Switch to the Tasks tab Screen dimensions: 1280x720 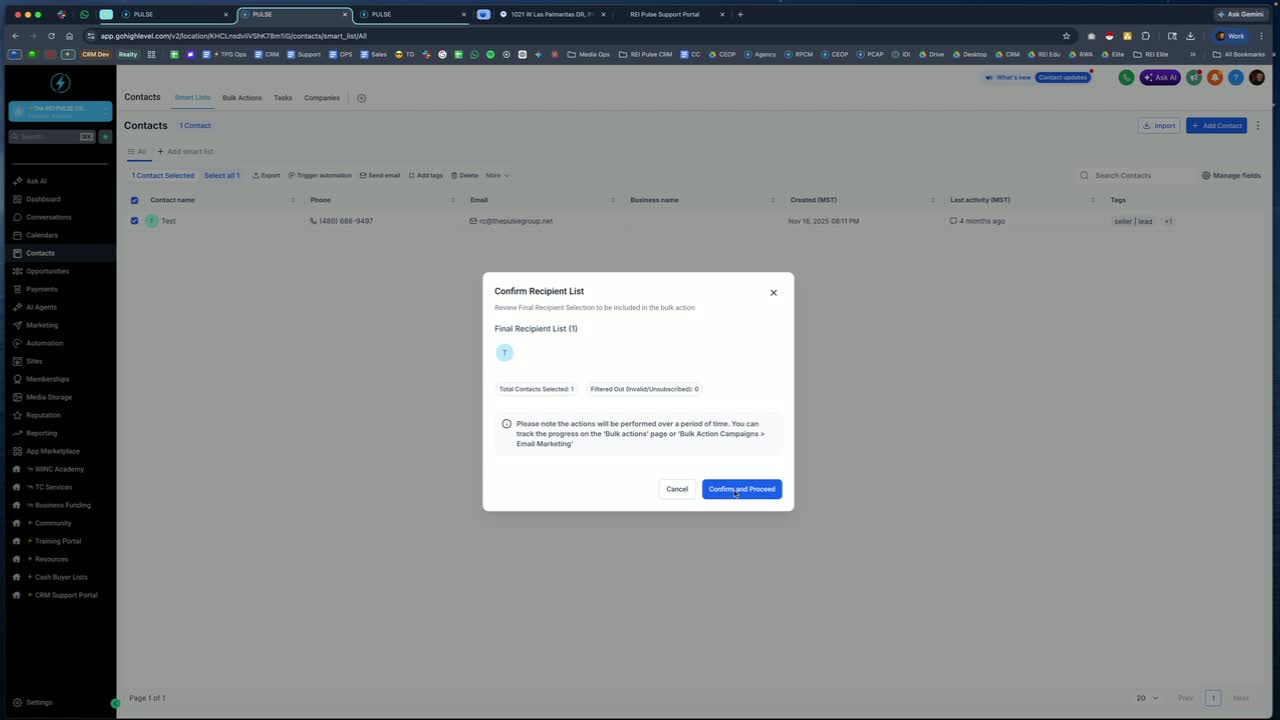coord(283,98)
